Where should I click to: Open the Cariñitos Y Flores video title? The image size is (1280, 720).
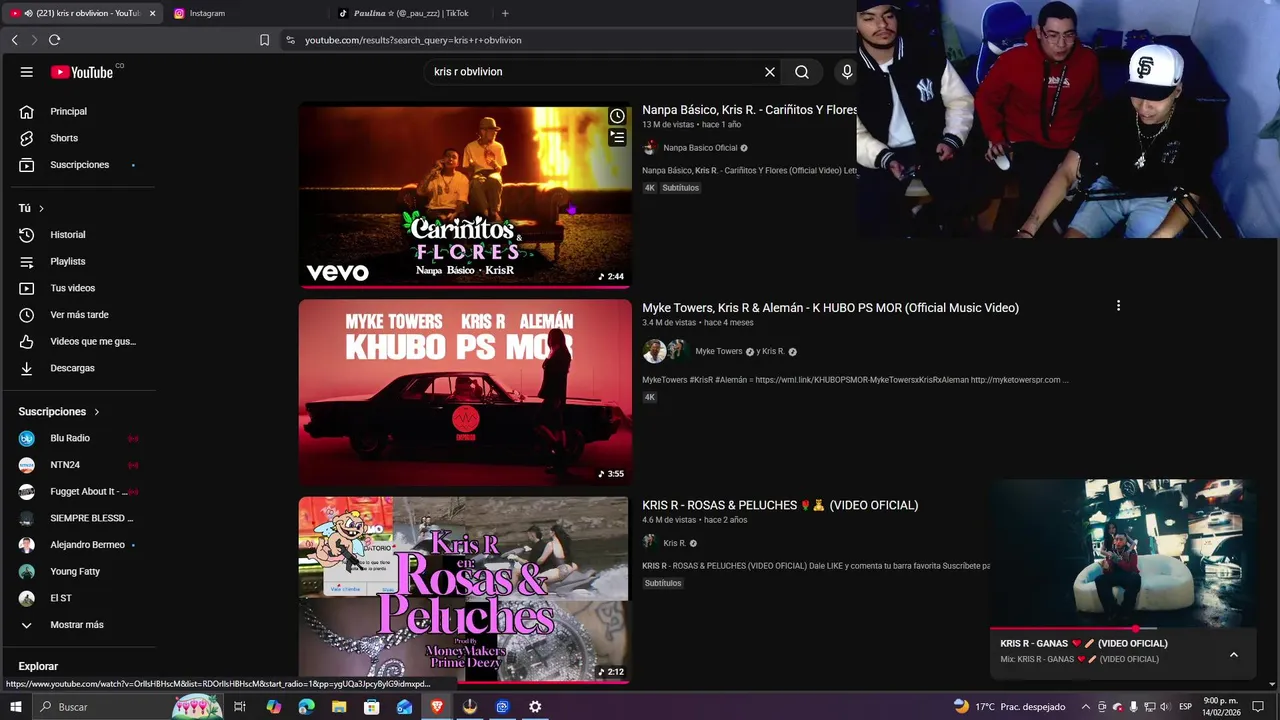[749, 110]
